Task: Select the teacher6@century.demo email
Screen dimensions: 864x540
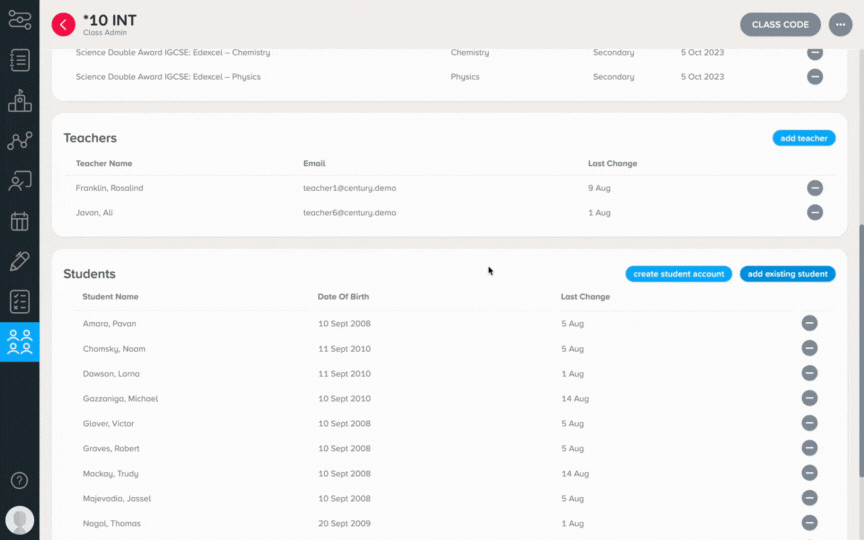Action: tap(349, 212)
